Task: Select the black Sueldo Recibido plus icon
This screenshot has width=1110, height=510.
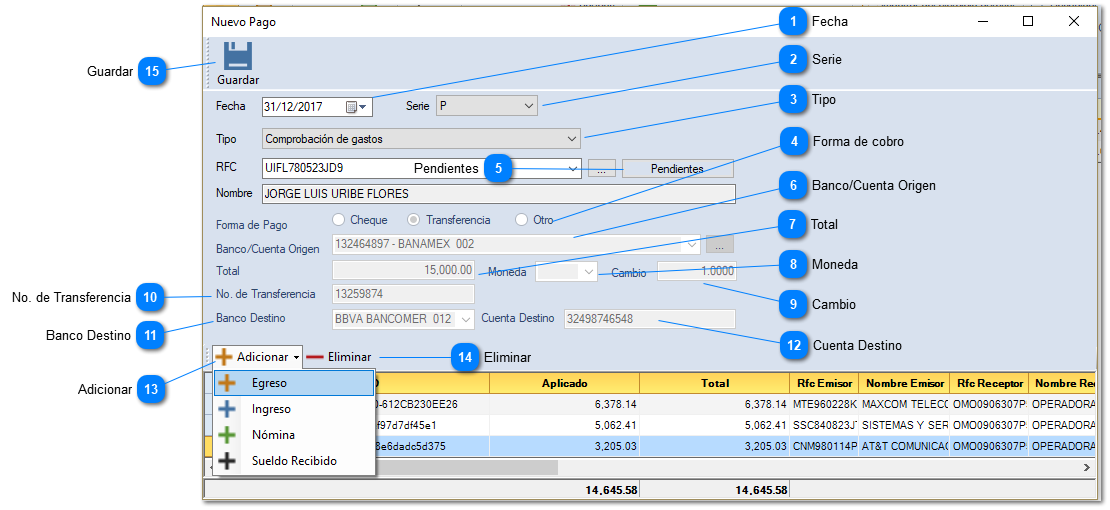Action: click(x=228, y=461)
